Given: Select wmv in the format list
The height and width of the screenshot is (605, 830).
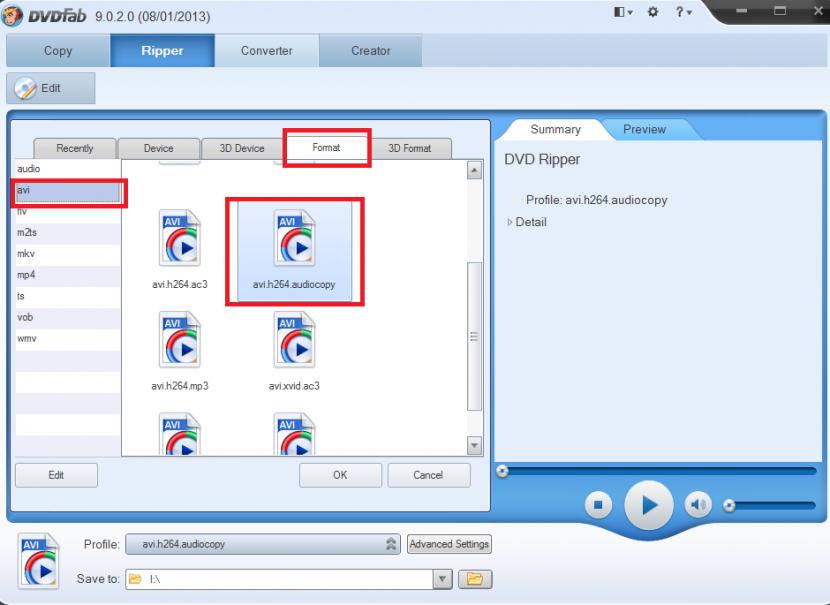Looking at the screenshot, I should pyautogui.click(x=68, y=339).
